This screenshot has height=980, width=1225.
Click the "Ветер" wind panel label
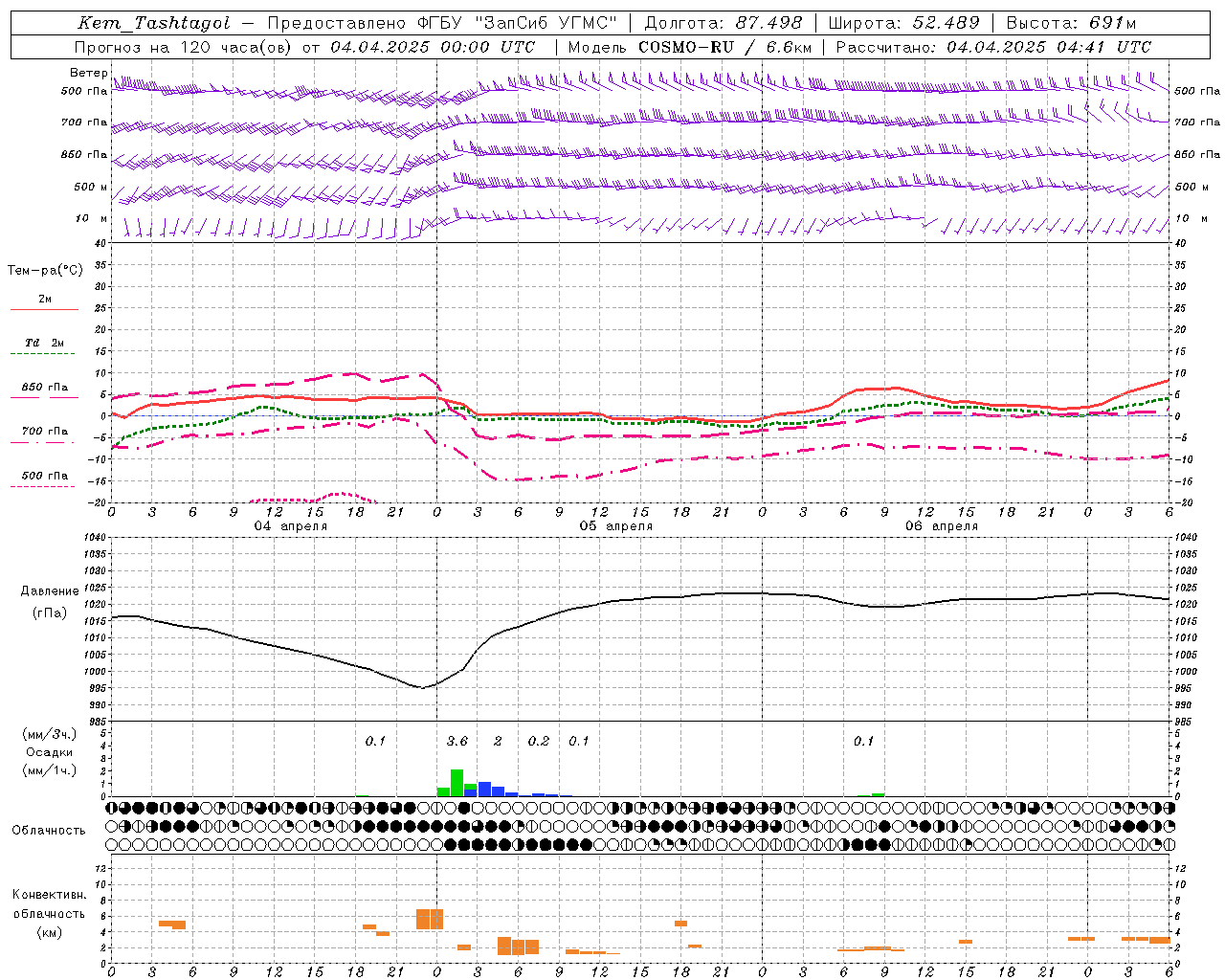[88, 73]
